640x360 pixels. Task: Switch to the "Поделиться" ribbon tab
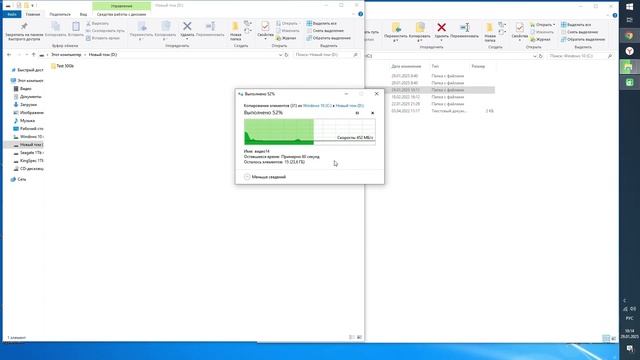[x=60, y=14]
